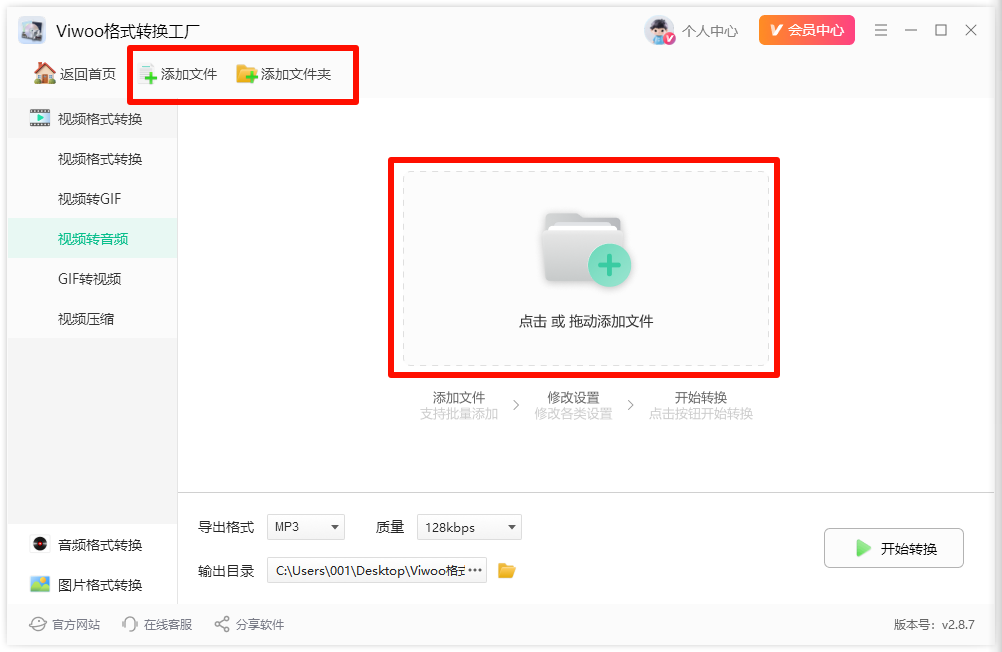The image size is (1002, 652).
Task: Click the 导出格式 label
Action: [x=226, y=527]
